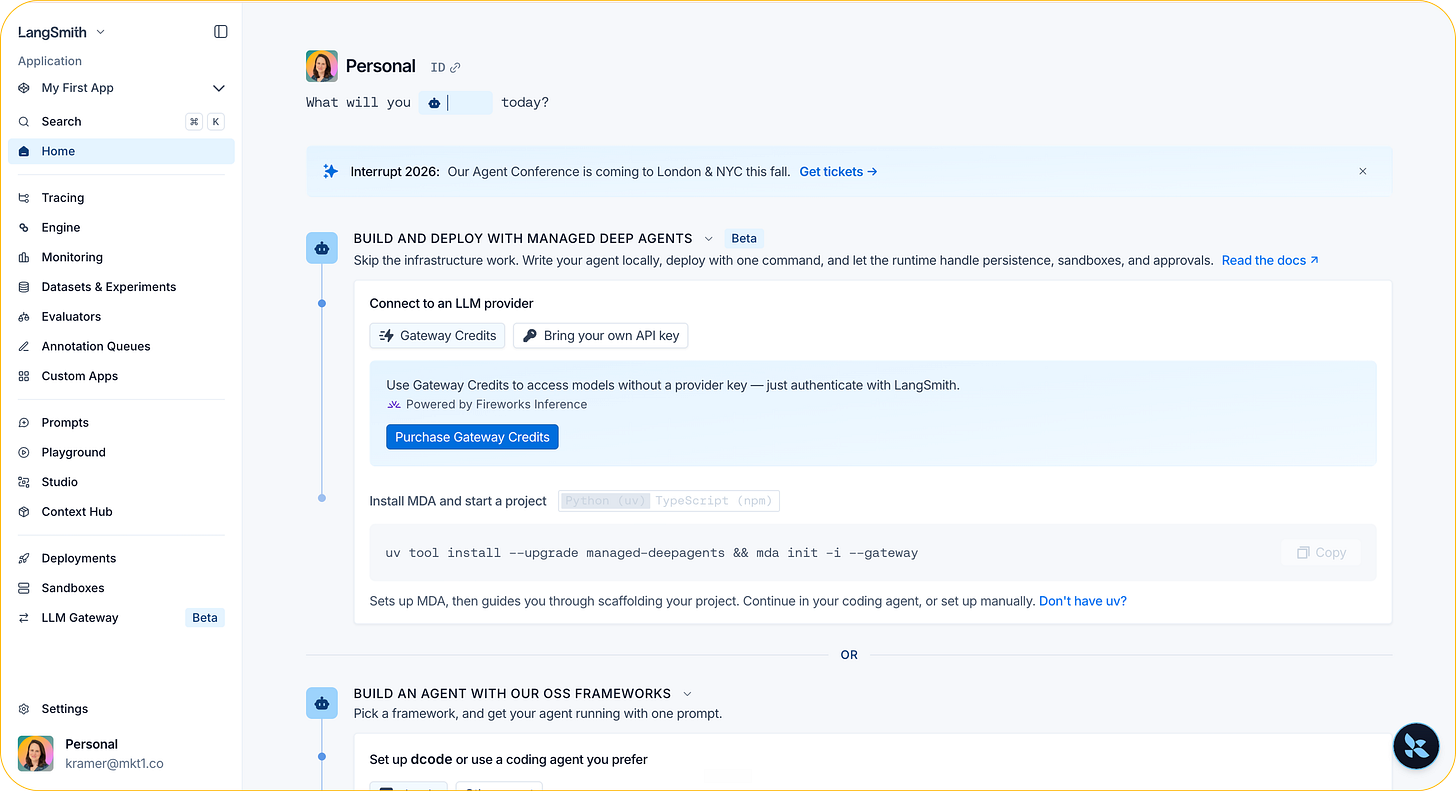Switch to the TypeScript (npm) tab

click(714, 501)
